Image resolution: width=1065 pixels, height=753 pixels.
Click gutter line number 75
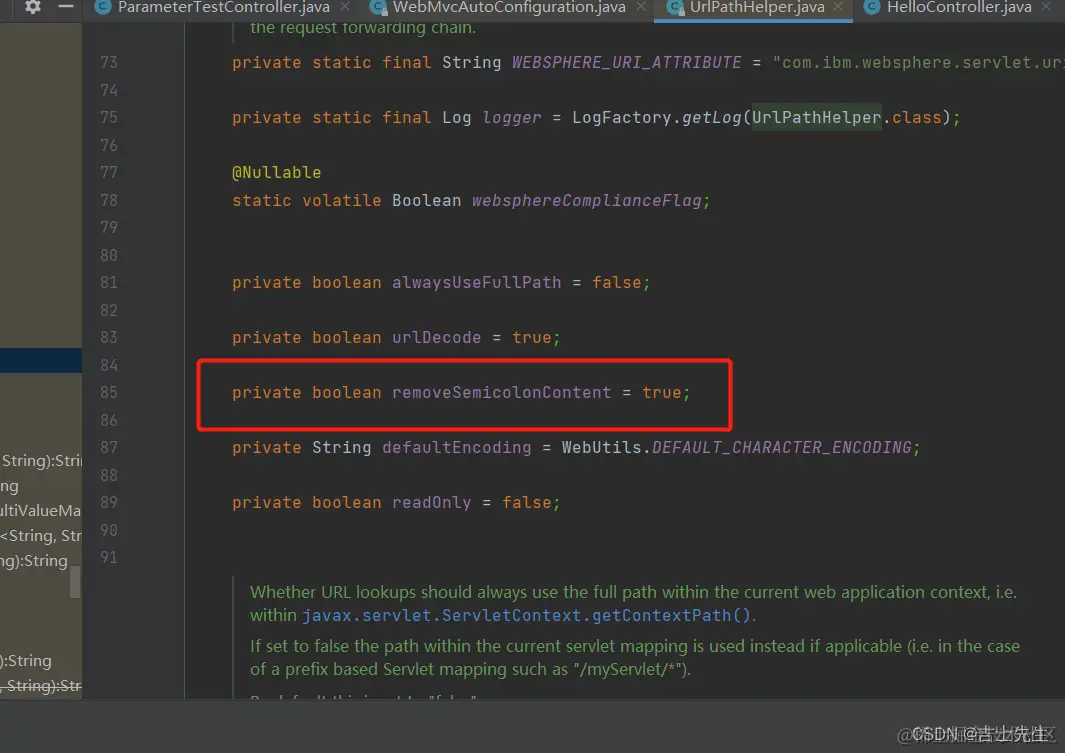pyautogui.click(x=109, y=117)
